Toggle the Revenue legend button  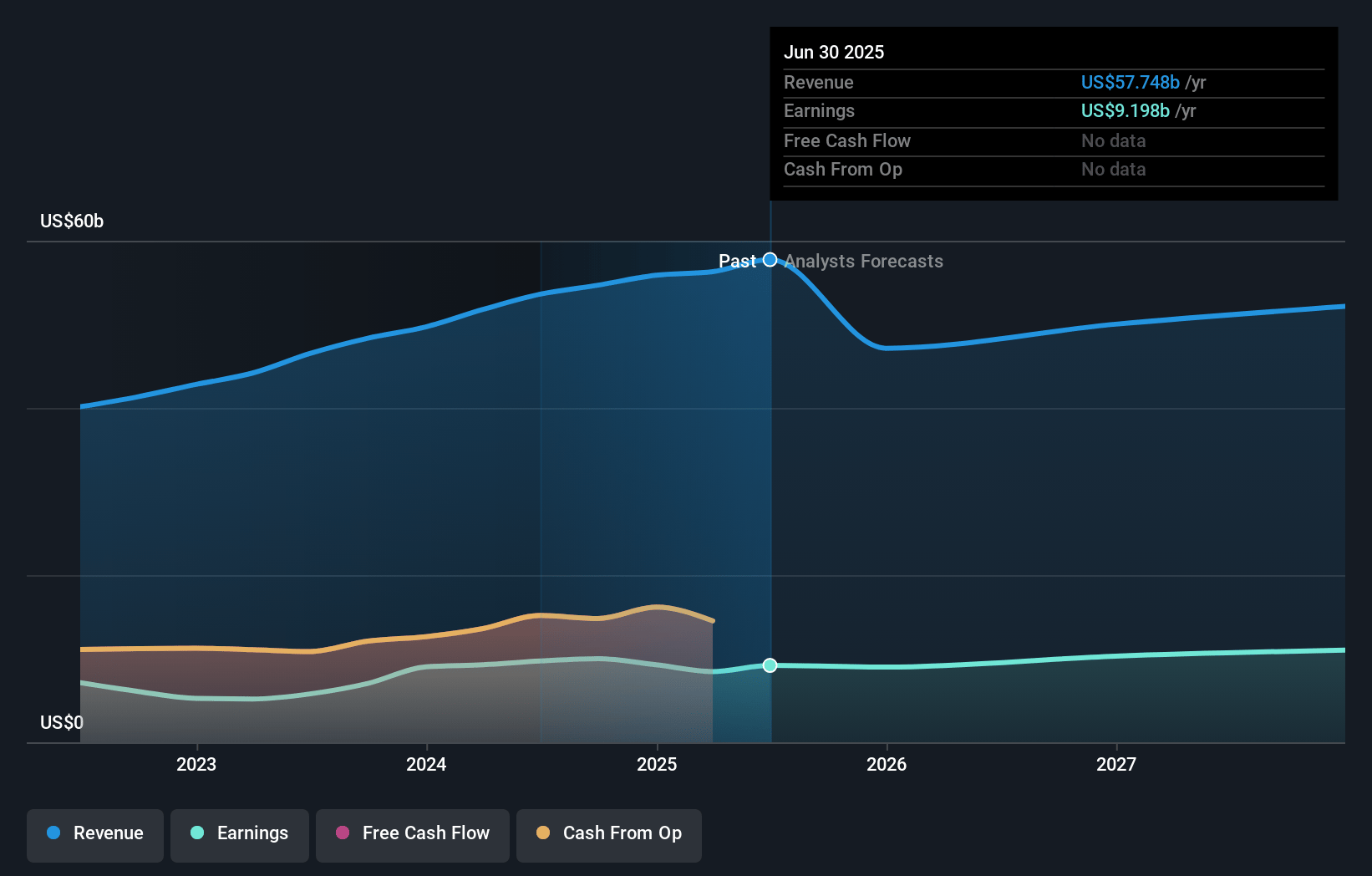pyautogui.click(x=95, y=835)
